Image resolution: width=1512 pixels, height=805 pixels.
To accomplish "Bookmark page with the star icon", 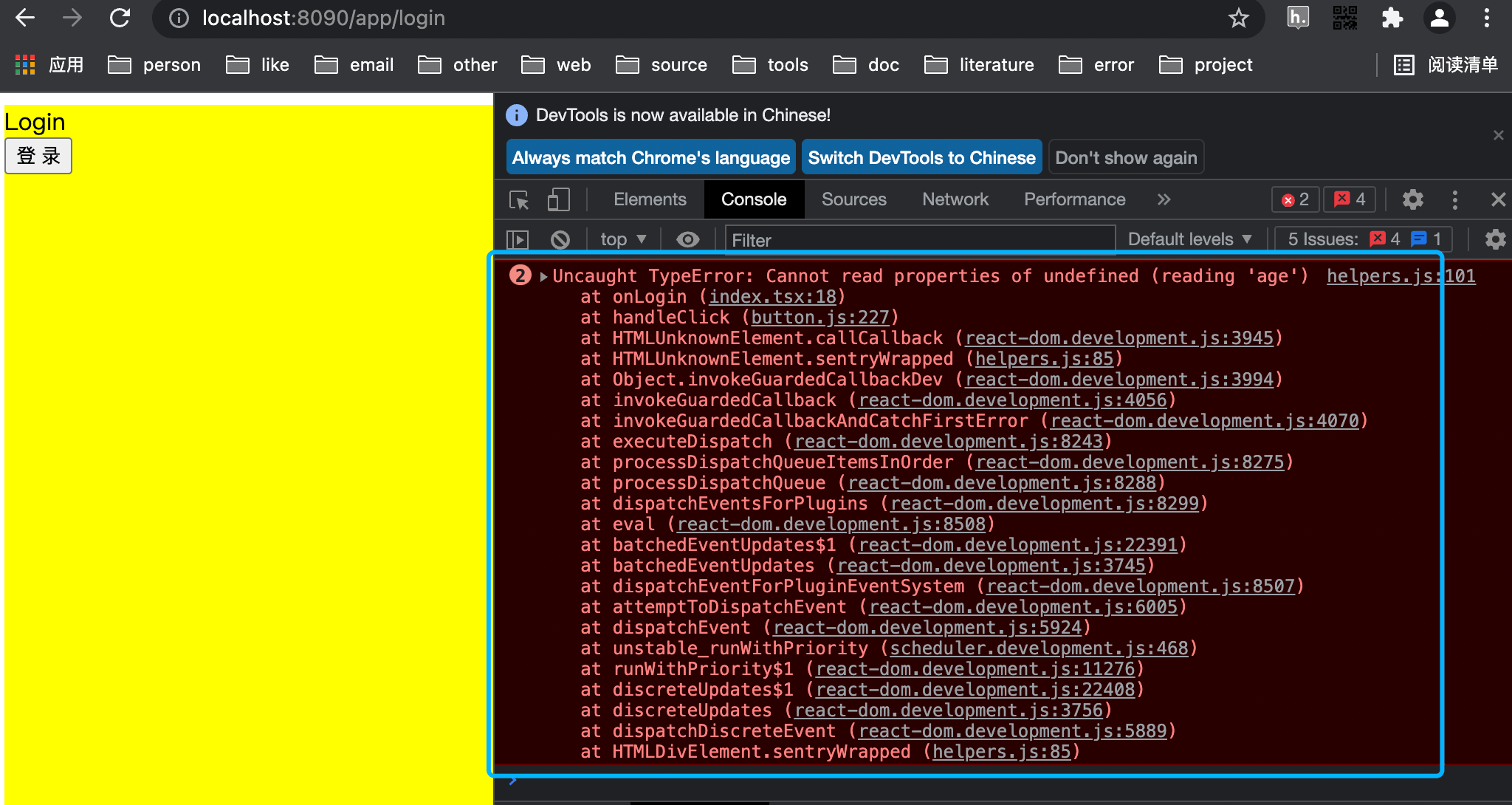I will (x=1238, y=18).
